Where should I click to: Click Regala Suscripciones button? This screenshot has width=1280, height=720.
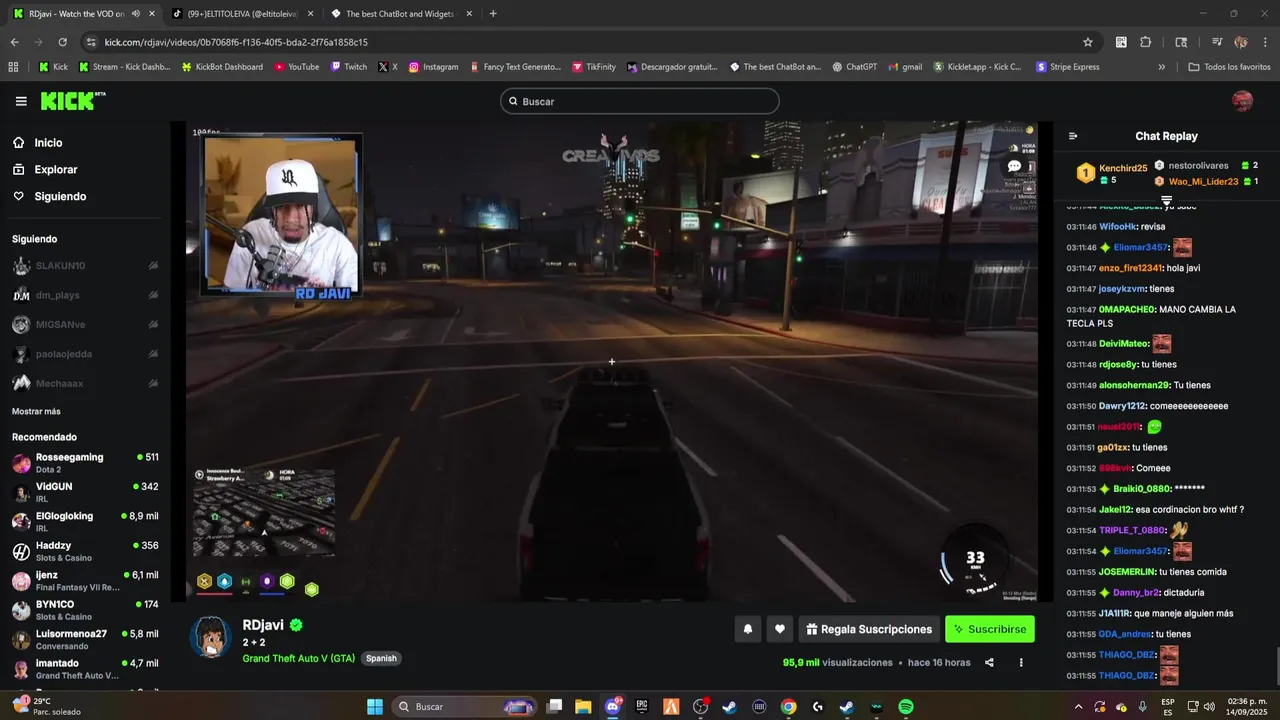tap(868, 629)
